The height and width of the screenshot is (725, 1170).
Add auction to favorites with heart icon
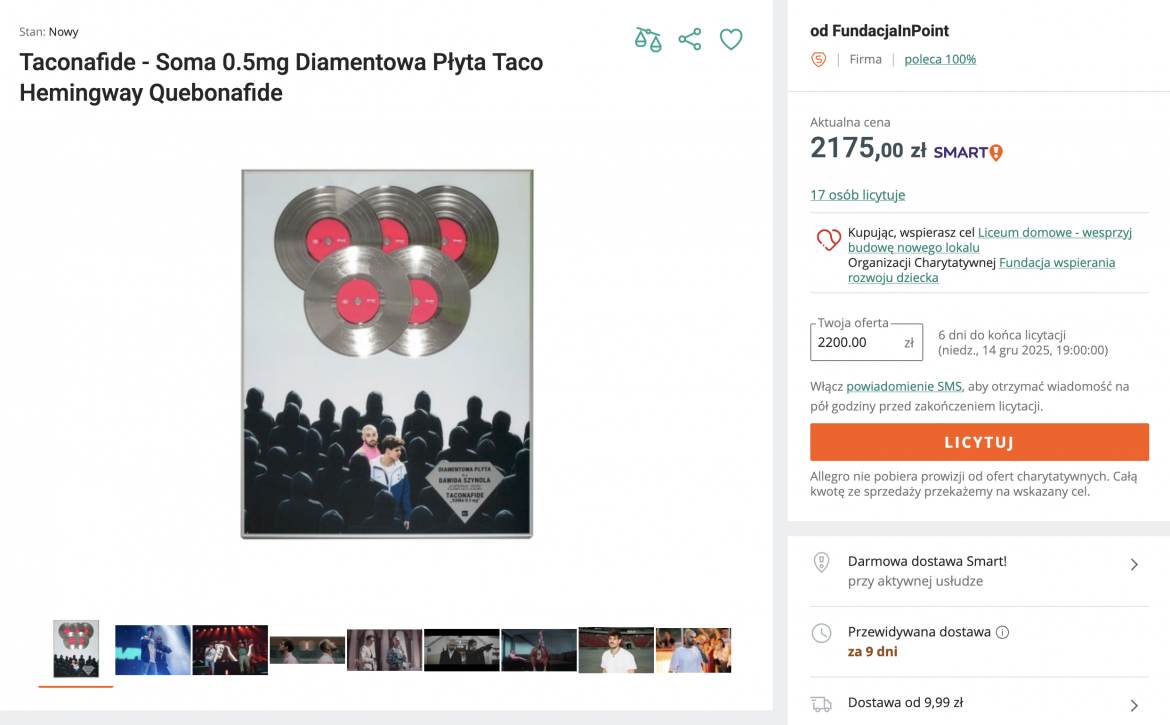point(731,40)
